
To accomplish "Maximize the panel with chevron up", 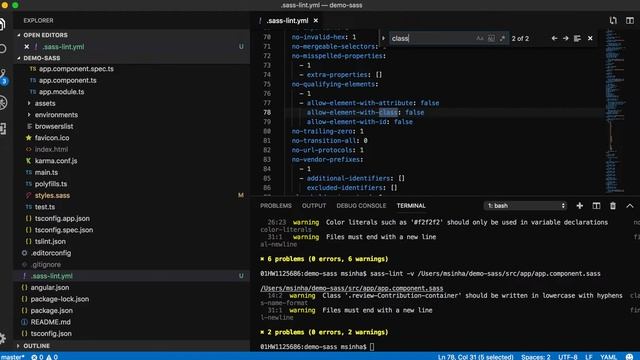I will point(630,206).
